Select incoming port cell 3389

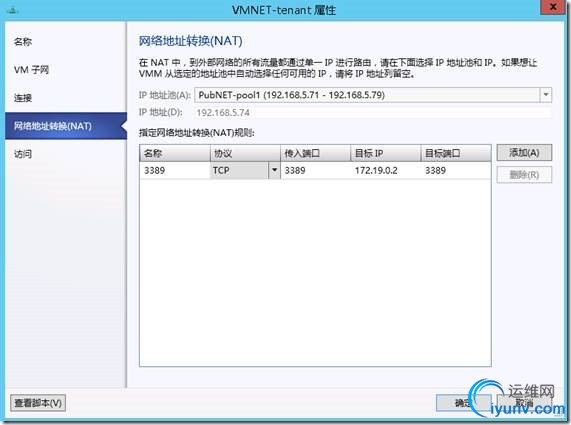[316, 170]
